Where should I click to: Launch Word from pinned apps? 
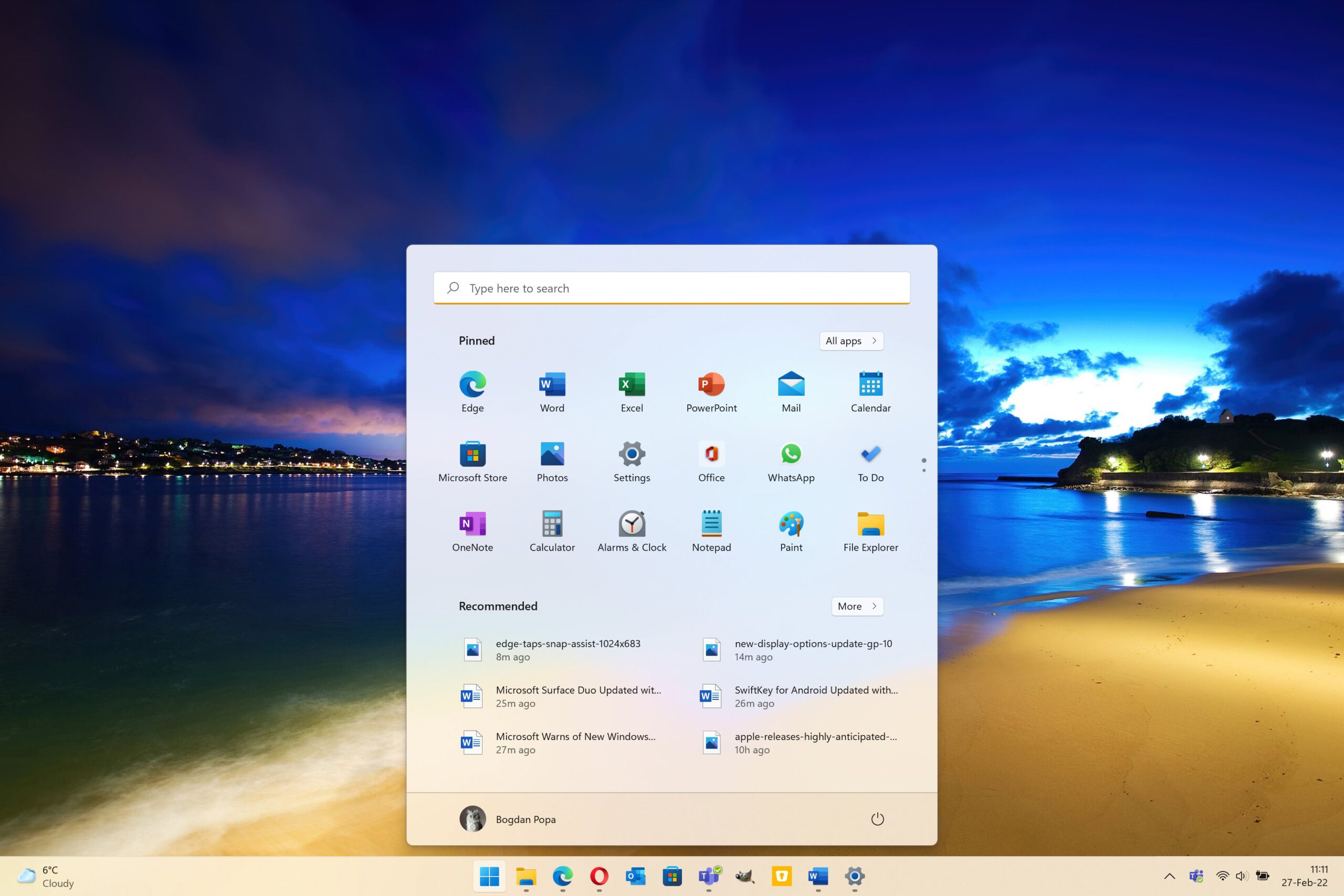(552, 392)
